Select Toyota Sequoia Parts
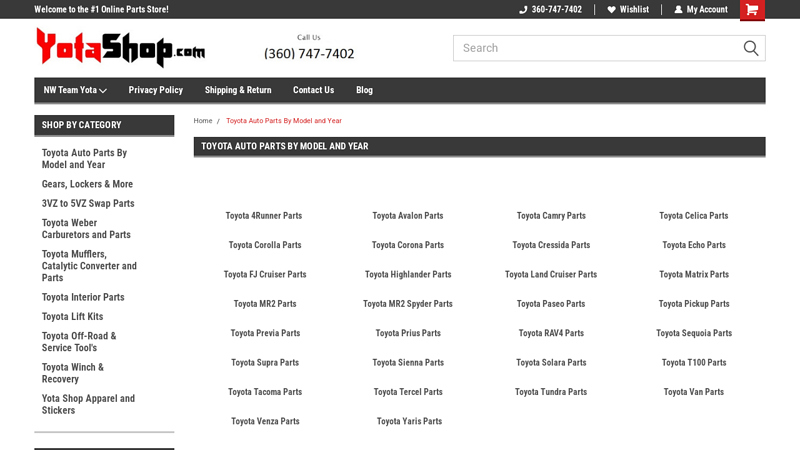This screenshot has height=450, width=800. point(694,333)
